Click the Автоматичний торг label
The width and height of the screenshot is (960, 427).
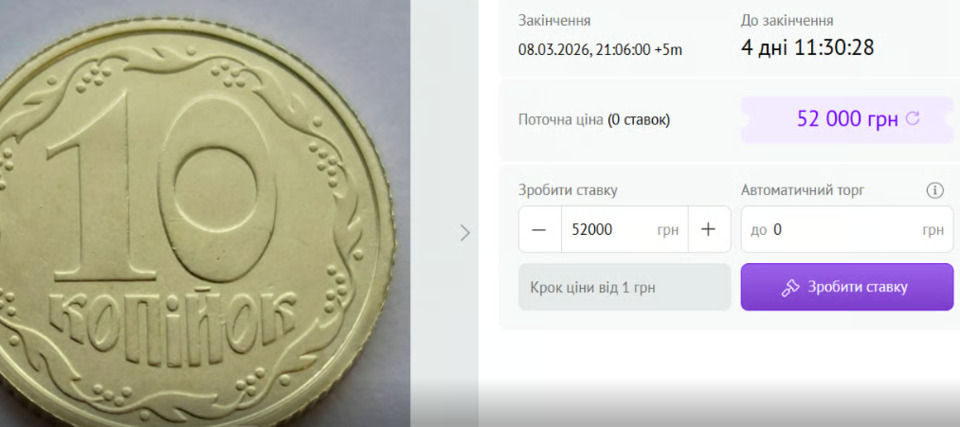[x=803, y=191]
